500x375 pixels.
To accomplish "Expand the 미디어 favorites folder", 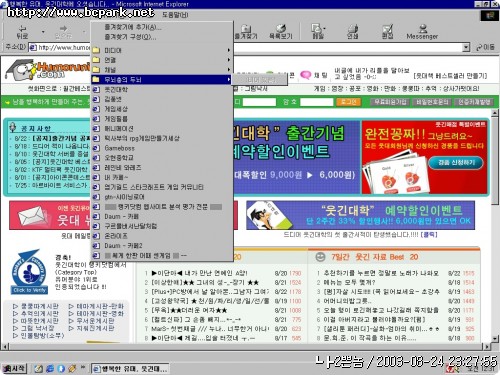I will coord(161,50).
